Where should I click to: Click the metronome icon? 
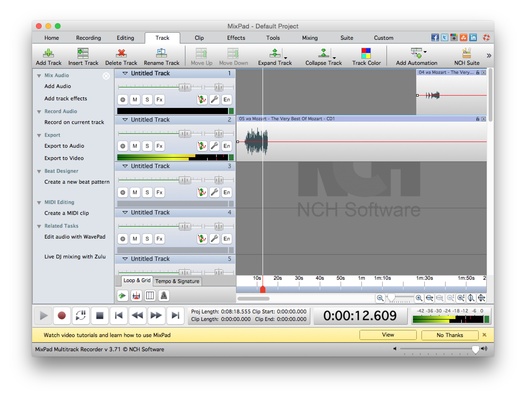pyautogui.click(x=164, y=296)
